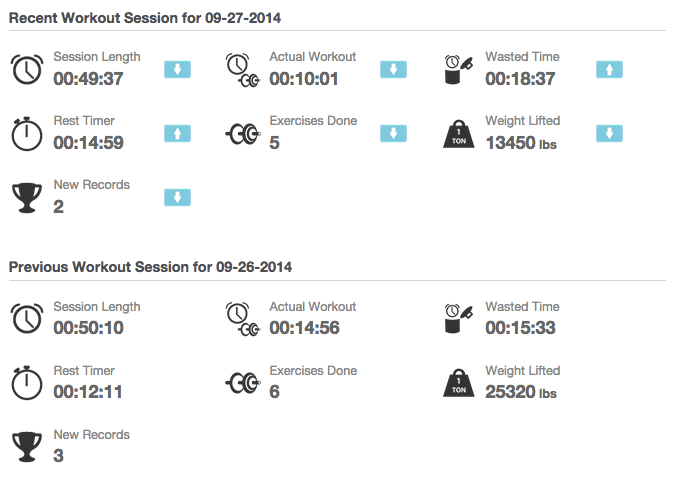Click the Actual Workout icon in recent session
This screenshot has width=680, height=484.
tap(243, 69)
